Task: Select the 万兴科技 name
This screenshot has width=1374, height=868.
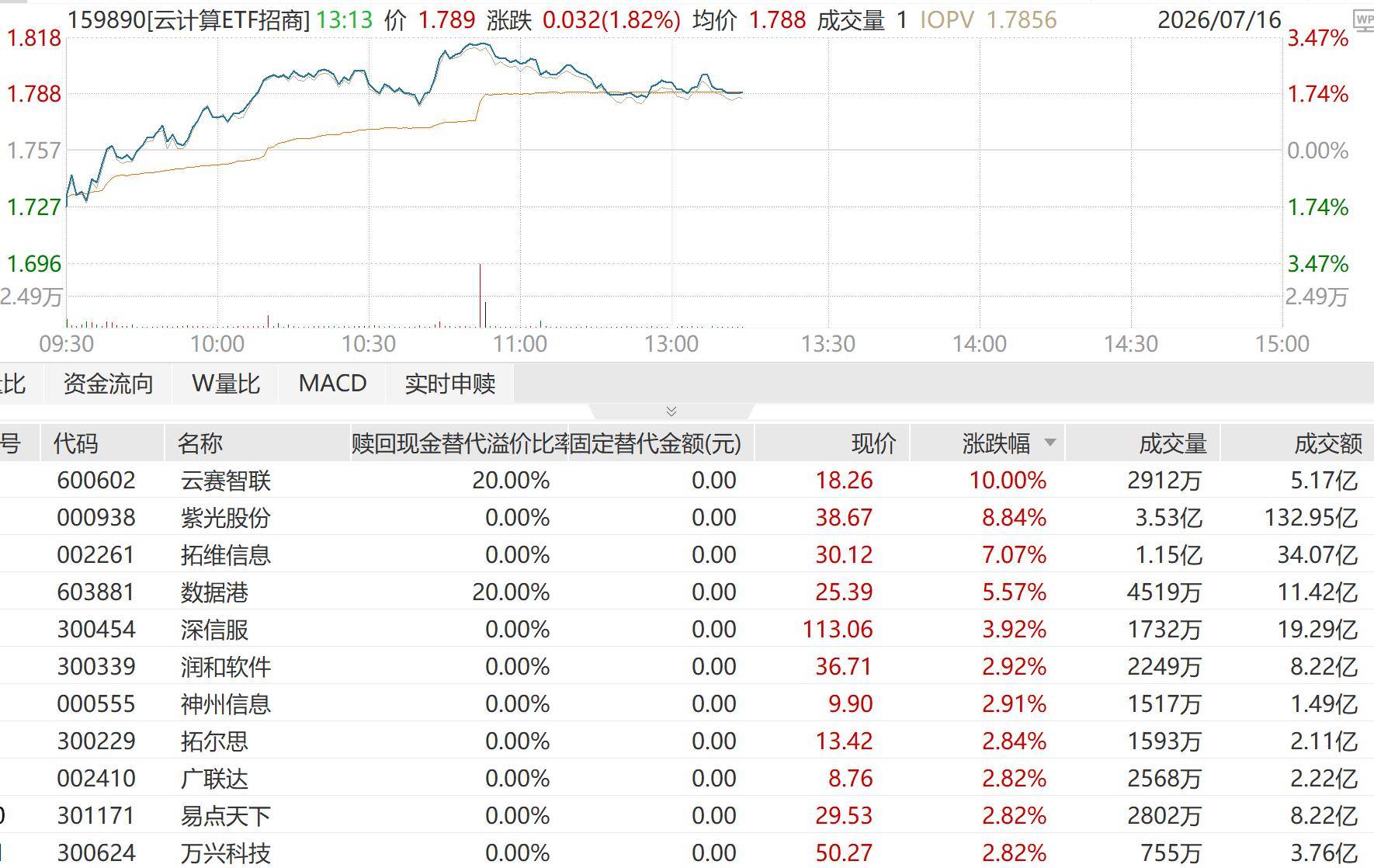Action: coord(226,853)
